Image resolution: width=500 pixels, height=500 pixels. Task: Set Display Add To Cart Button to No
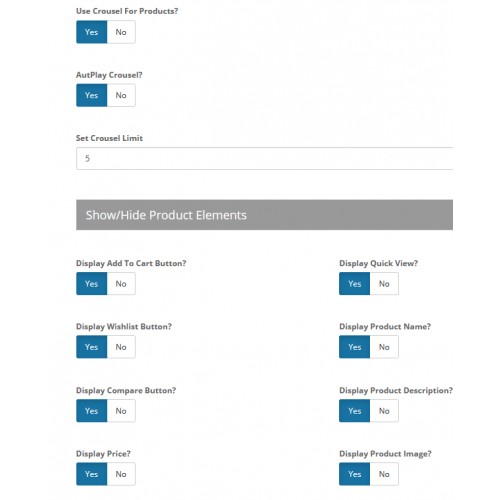(121, 284)
